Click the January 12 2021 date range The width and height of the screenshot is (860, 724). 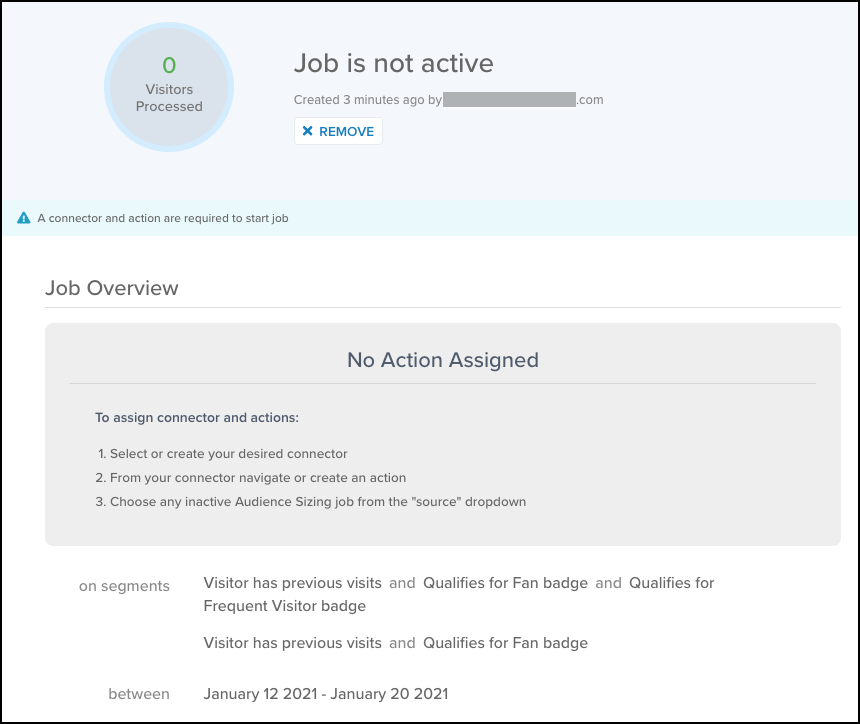click(x=325, y=693)
